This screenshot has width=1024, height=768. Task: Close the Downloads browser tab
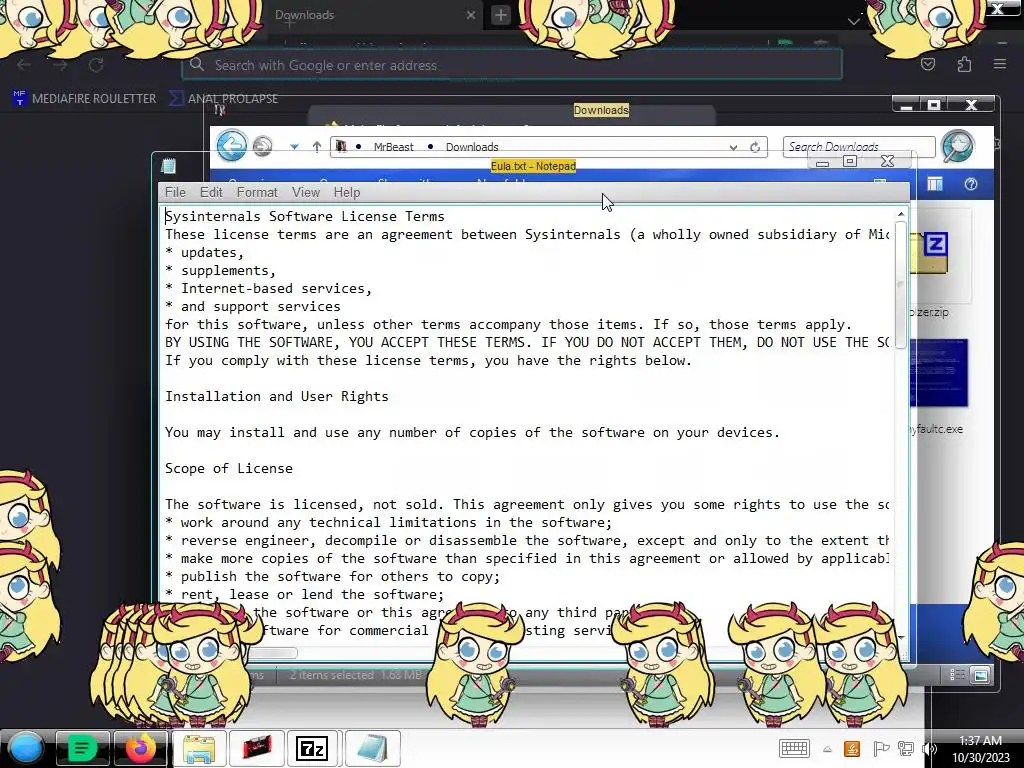click(471, 14)
